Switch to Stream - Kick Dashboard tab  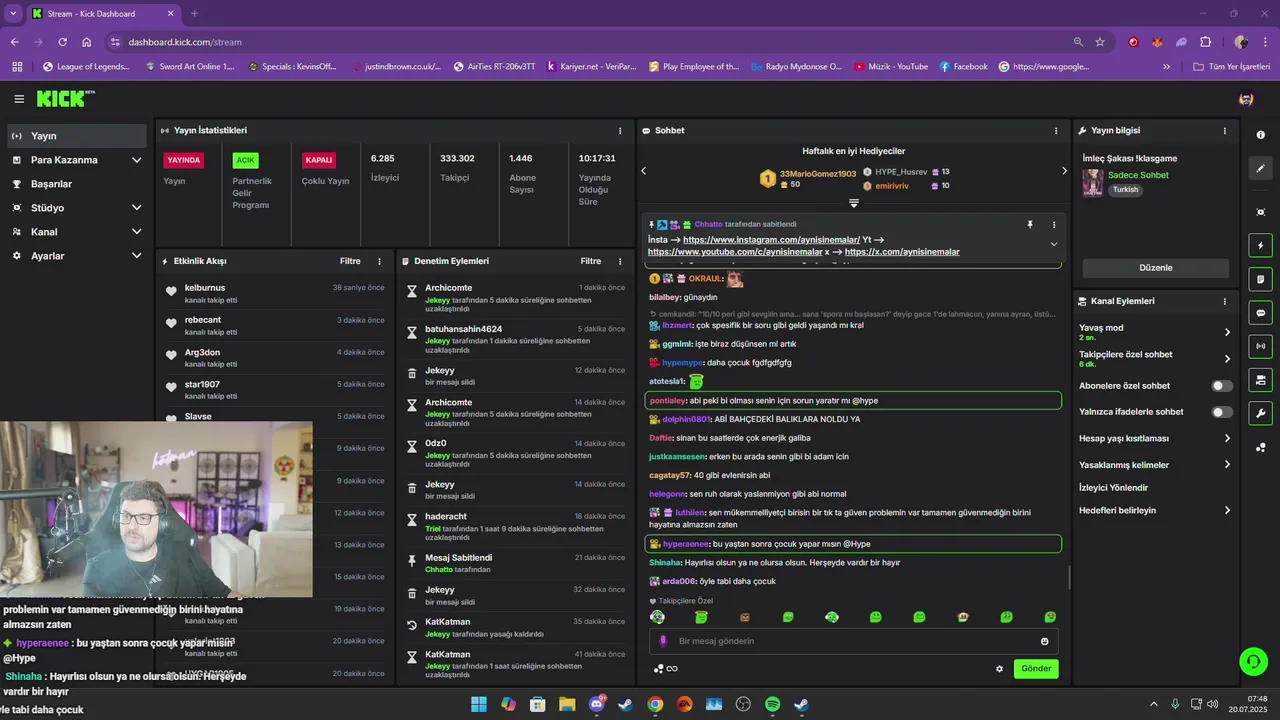tap(103, 14)
